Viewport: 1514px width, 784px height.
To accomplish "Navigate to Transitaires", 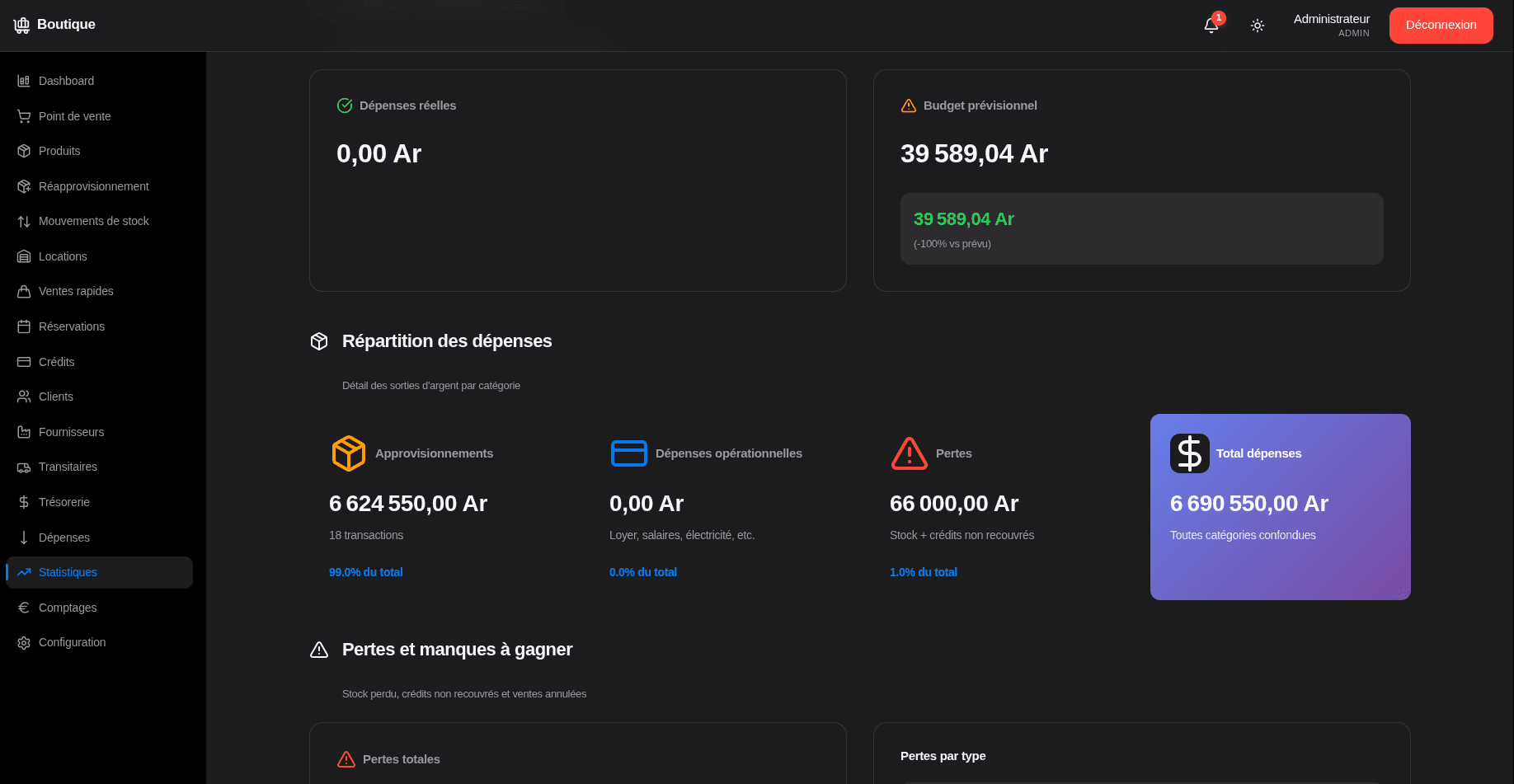I will 100,467.
